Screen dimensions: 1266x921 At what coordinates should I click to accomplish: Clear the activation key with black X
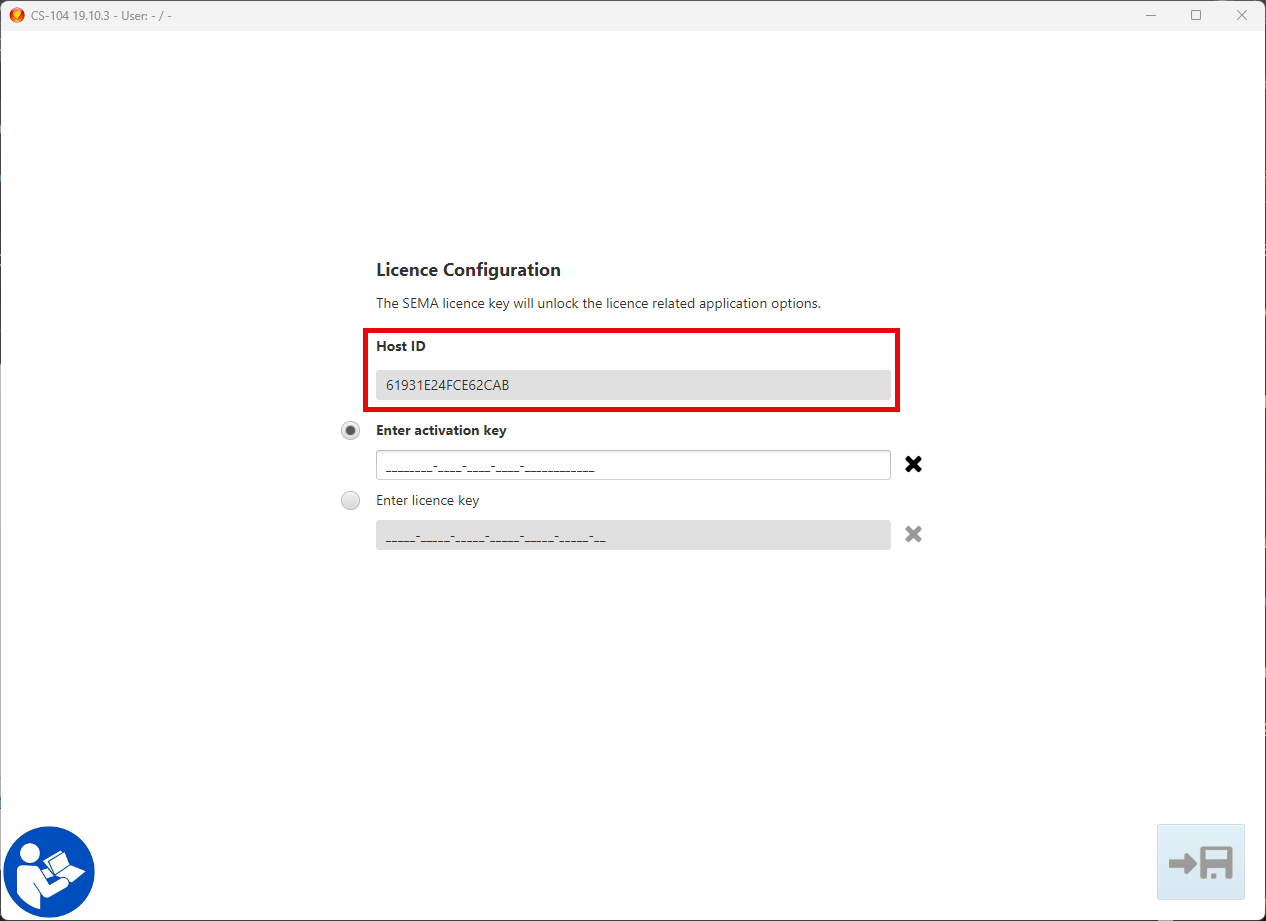pos(913,464)
